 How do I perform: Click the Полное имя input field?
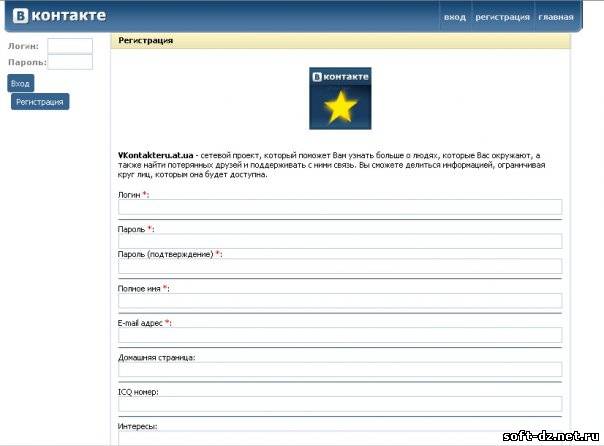tap(340, 300)
